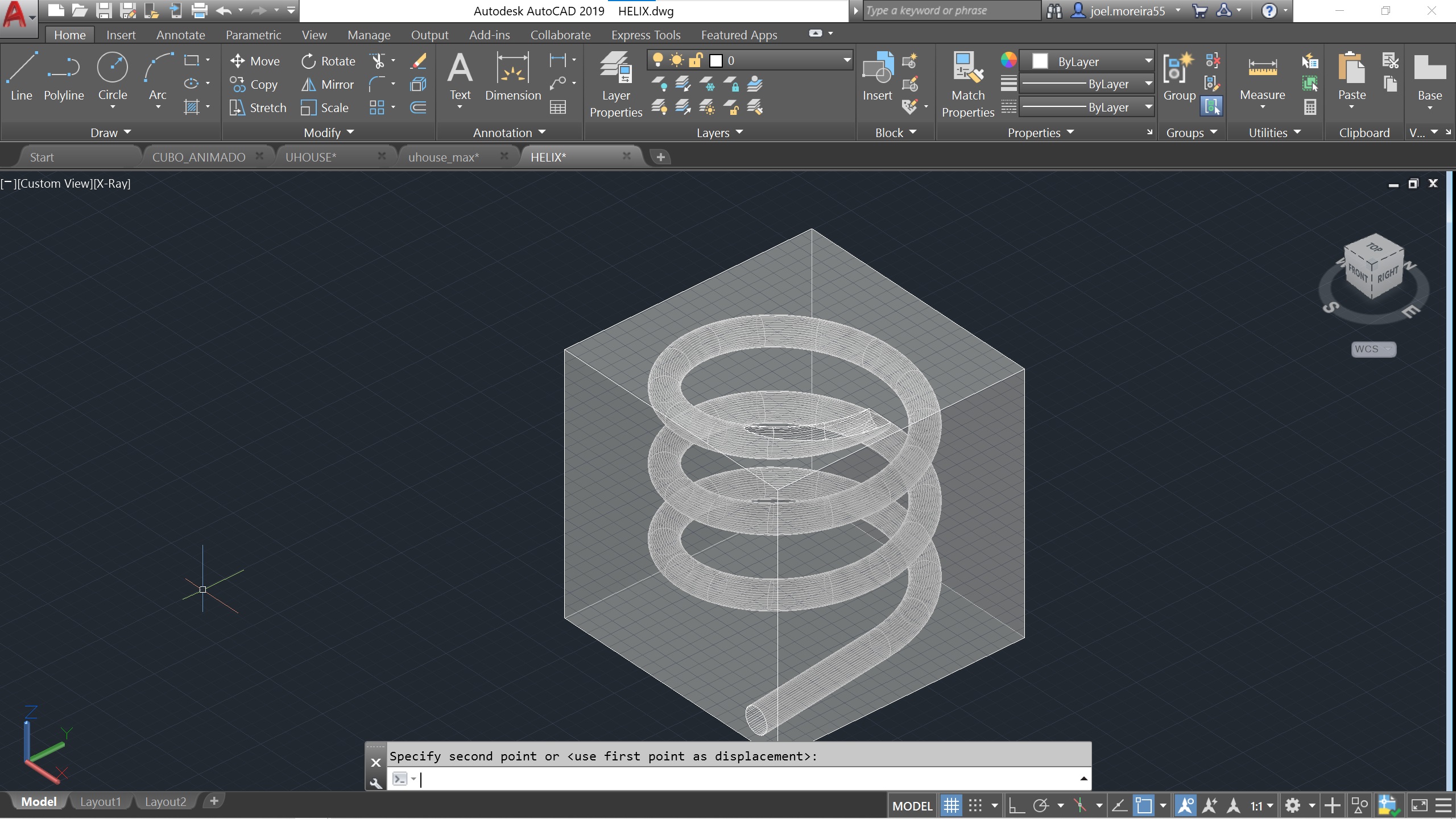The width and height of the screenshot is (1456, 819).
Task: Open the WCS coordinate system dropdown
Action: 1374,349
